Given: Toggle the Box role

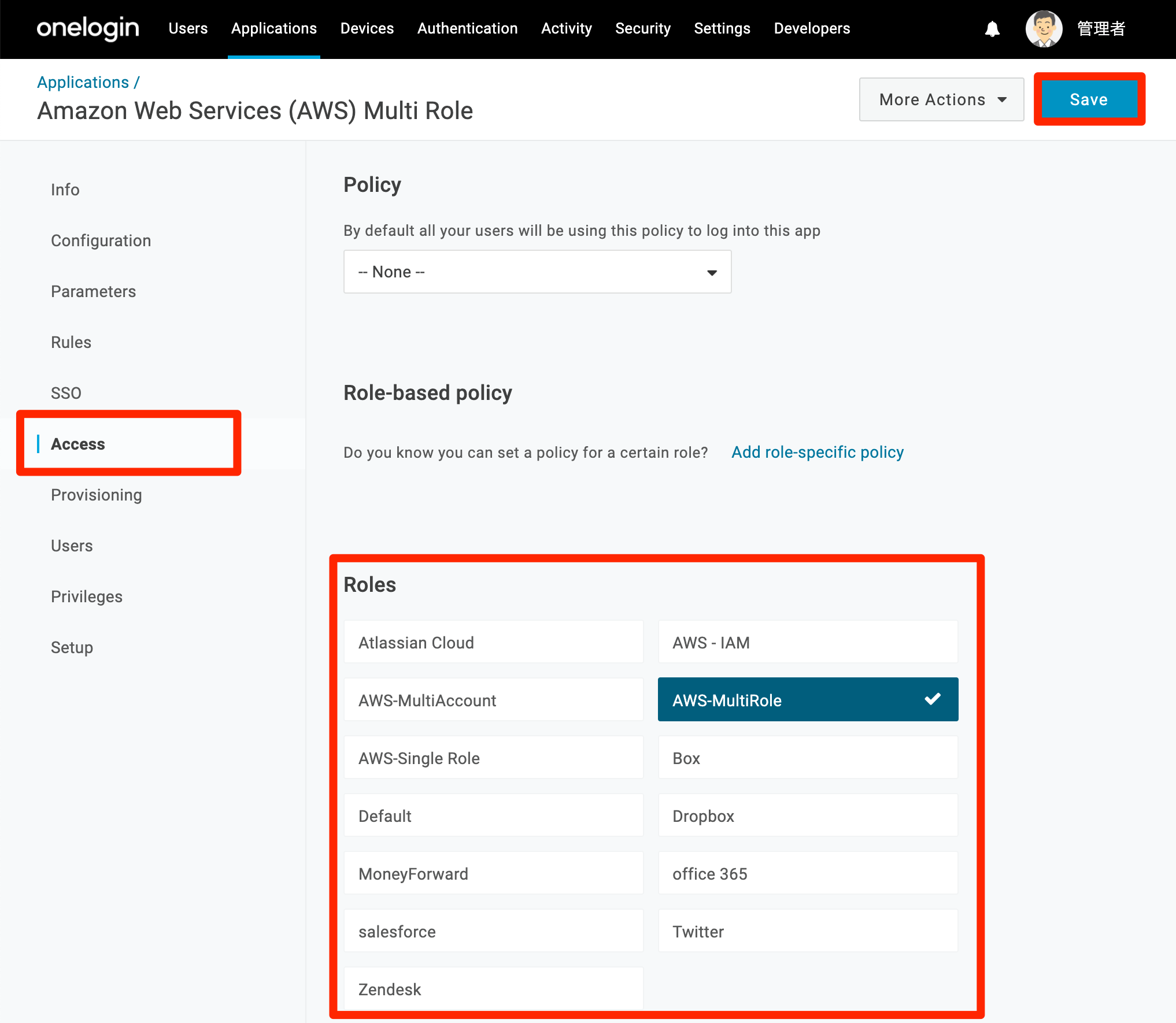Looking at the screenshot, I should coord(808,758).
